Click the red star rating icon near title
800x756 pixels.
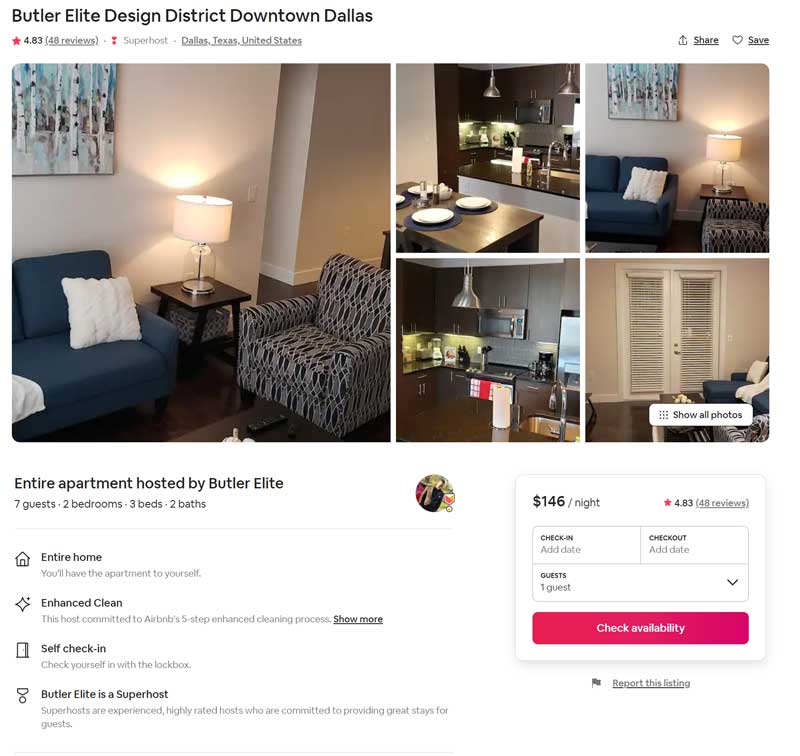(16, 41)
